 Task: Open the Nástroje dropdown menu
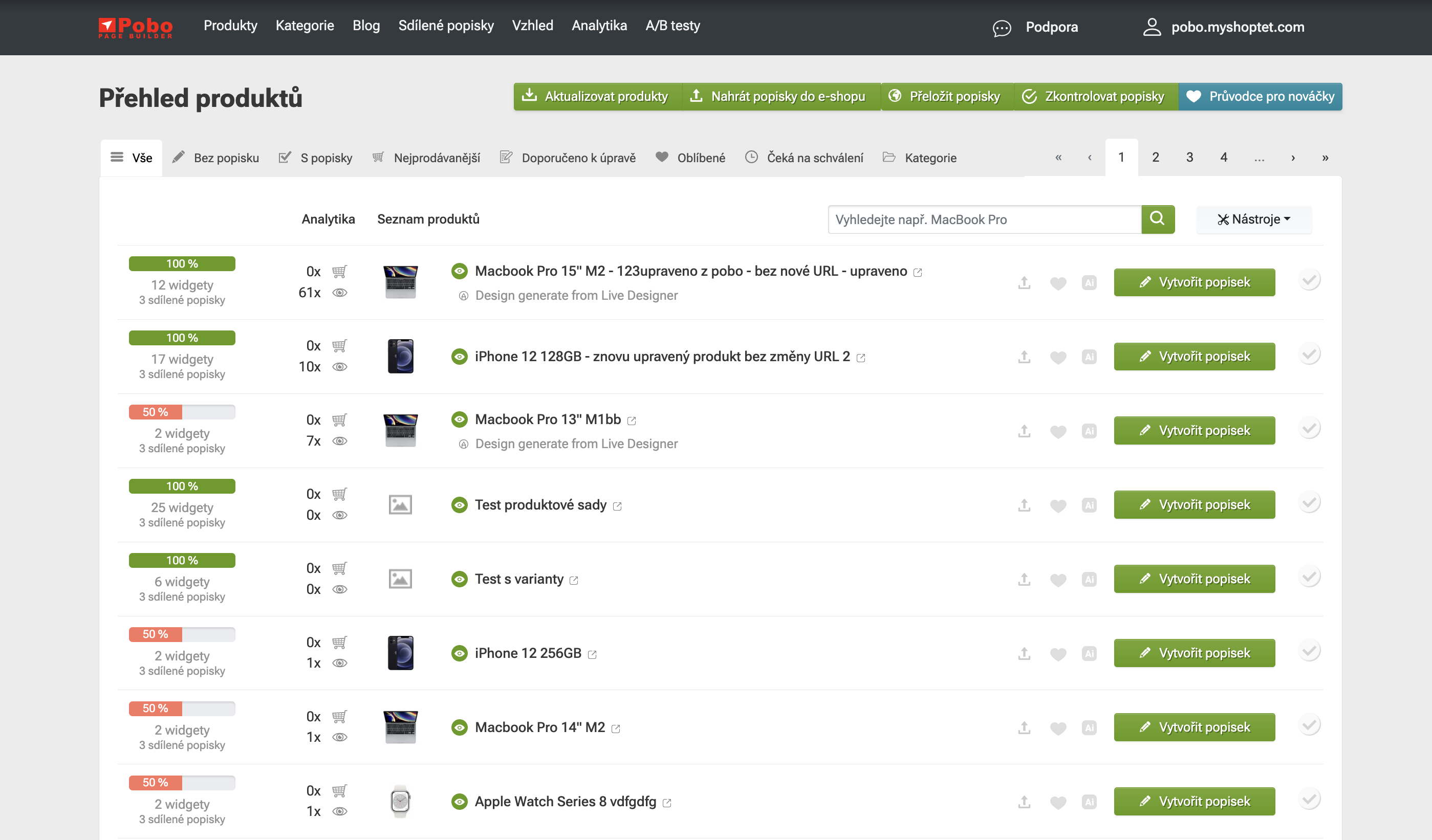pos(1253,219)
